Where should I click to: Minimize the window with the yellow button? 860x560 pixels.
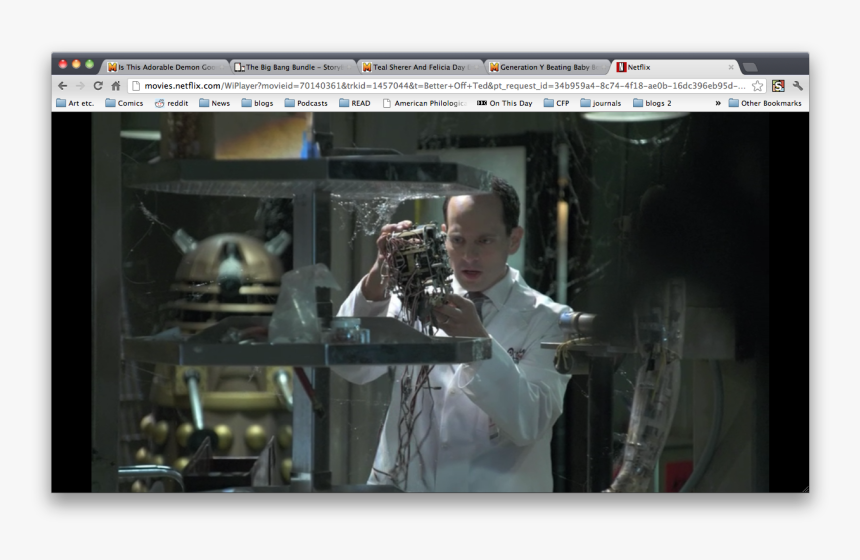(76, 64)
